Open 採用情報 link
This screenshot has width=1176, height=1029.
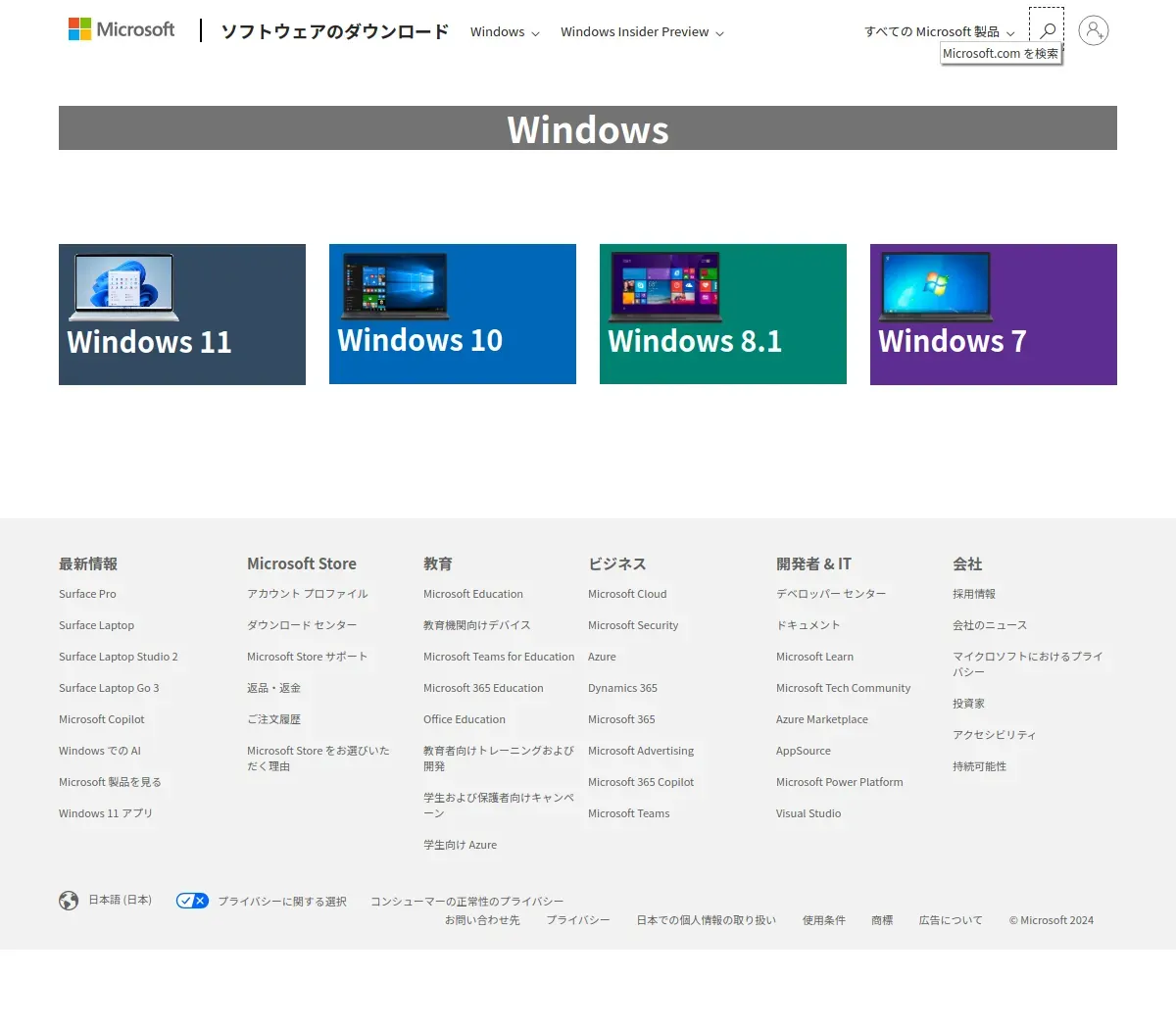point(974,594)
